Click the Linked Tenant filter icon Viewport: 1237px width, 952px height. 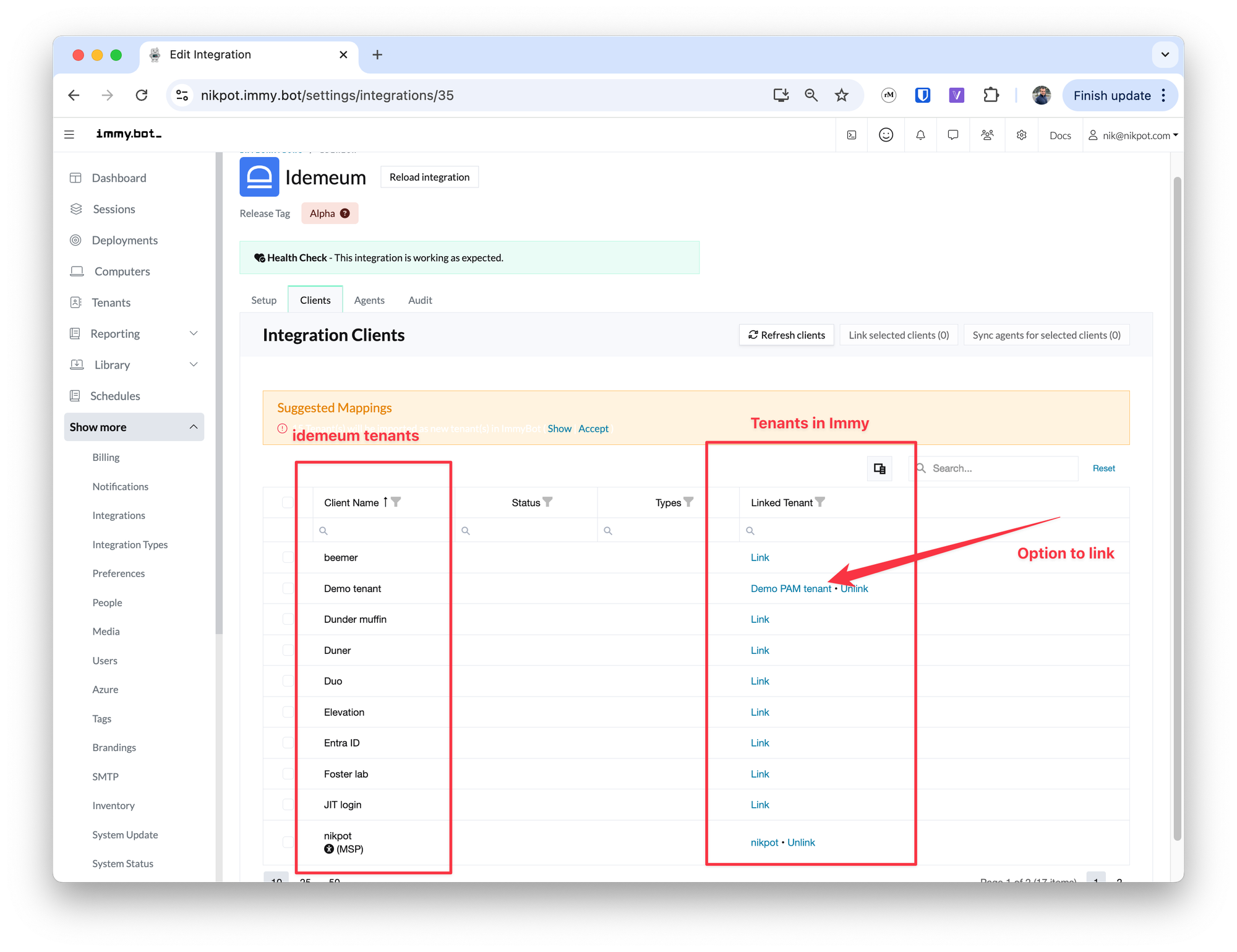coord(820,502)
